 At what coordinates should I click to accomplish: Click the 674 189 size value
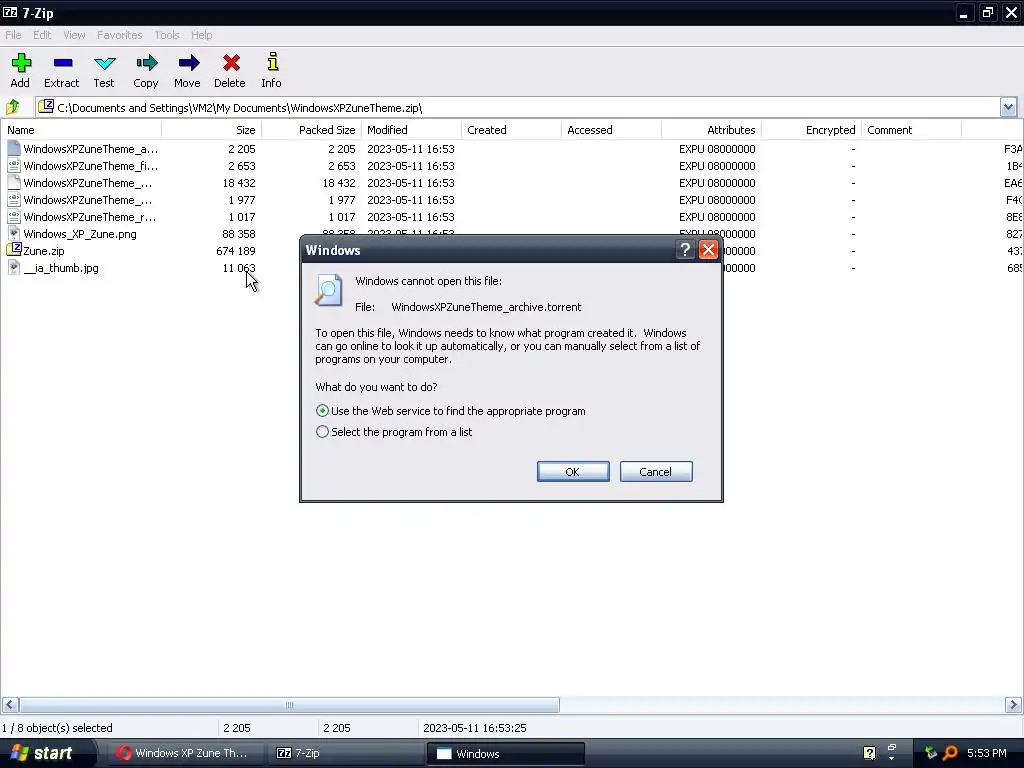click(x=235, y=251)
